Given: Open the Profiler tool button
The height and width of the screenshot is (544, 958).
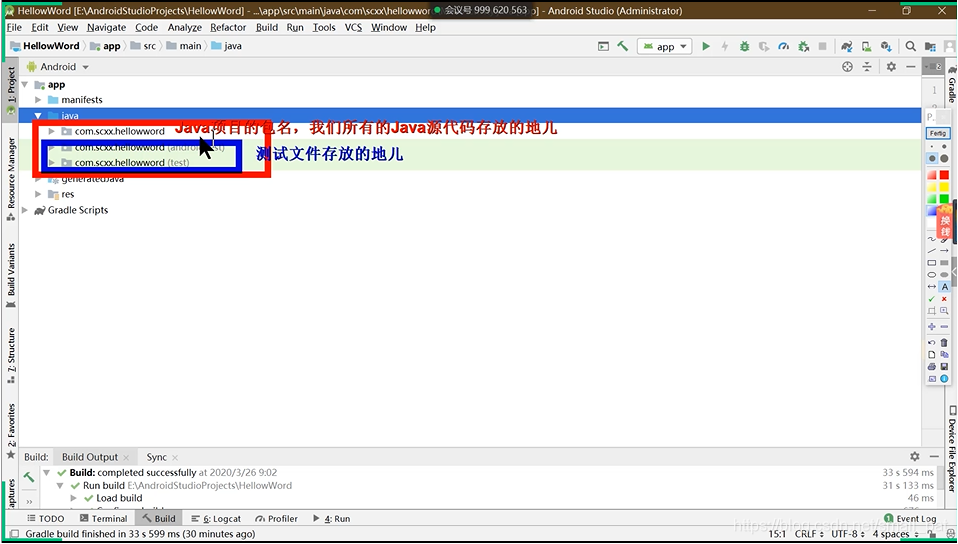Looking at the screenshot, I should tap(276, 518).
